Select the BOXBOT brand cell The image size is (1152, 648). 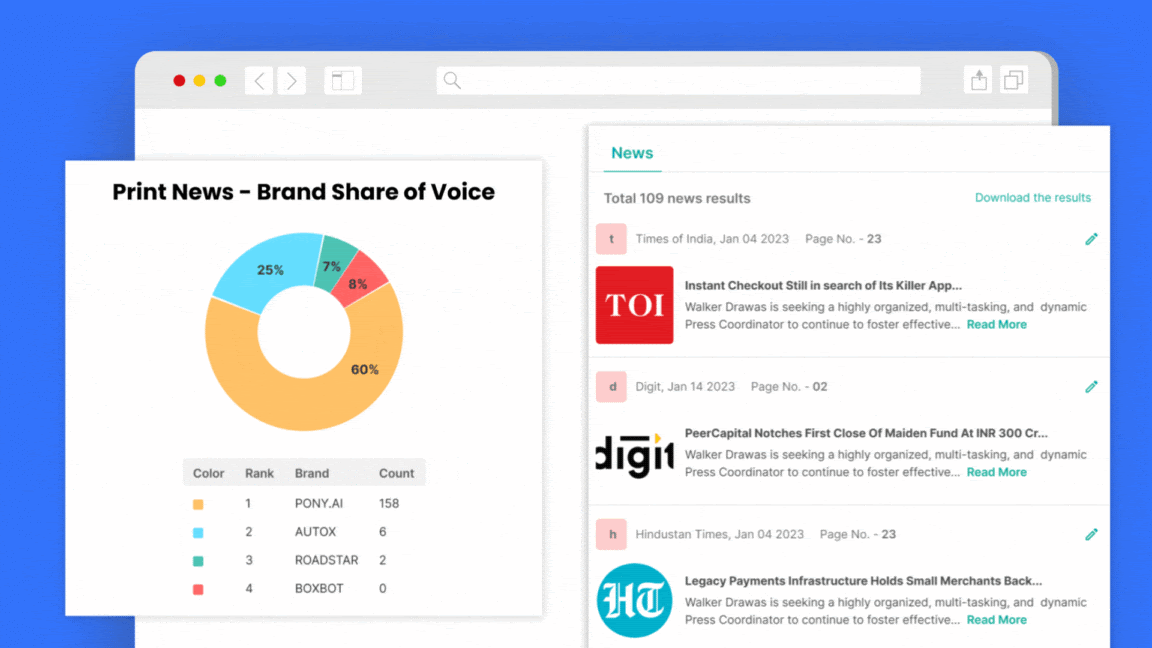click(319, 588)
